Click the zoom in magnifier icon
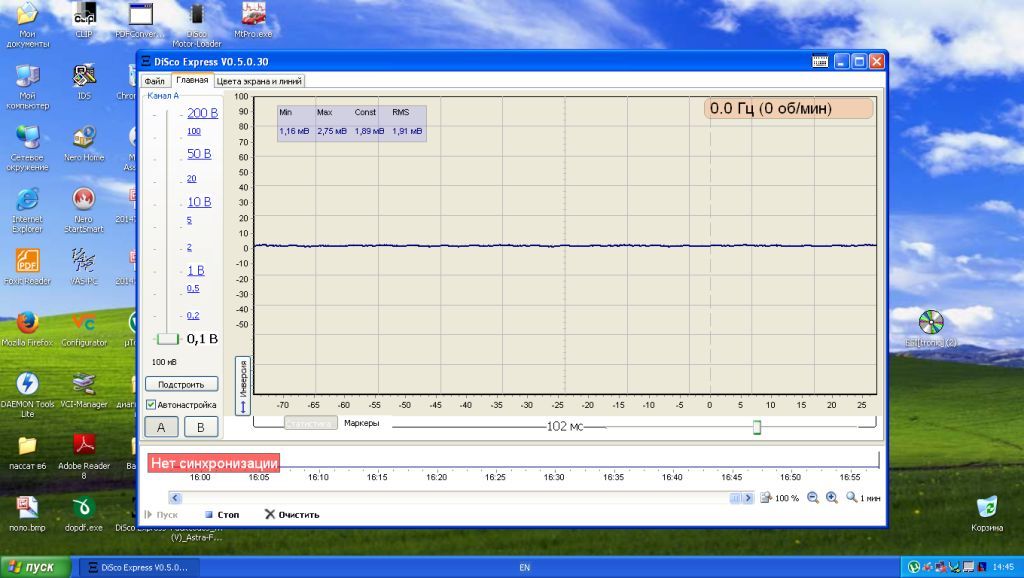 (831, 498)
